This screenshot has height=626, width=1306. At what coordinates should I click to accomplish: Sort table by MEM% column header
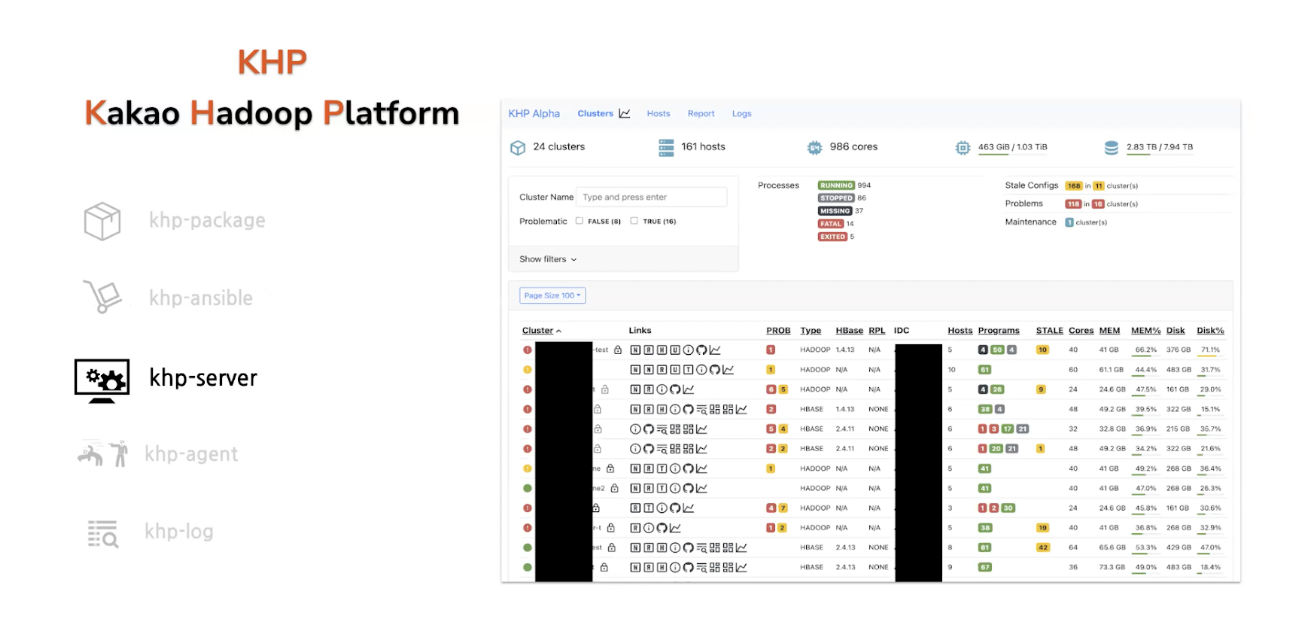(x=1145, y=331)
